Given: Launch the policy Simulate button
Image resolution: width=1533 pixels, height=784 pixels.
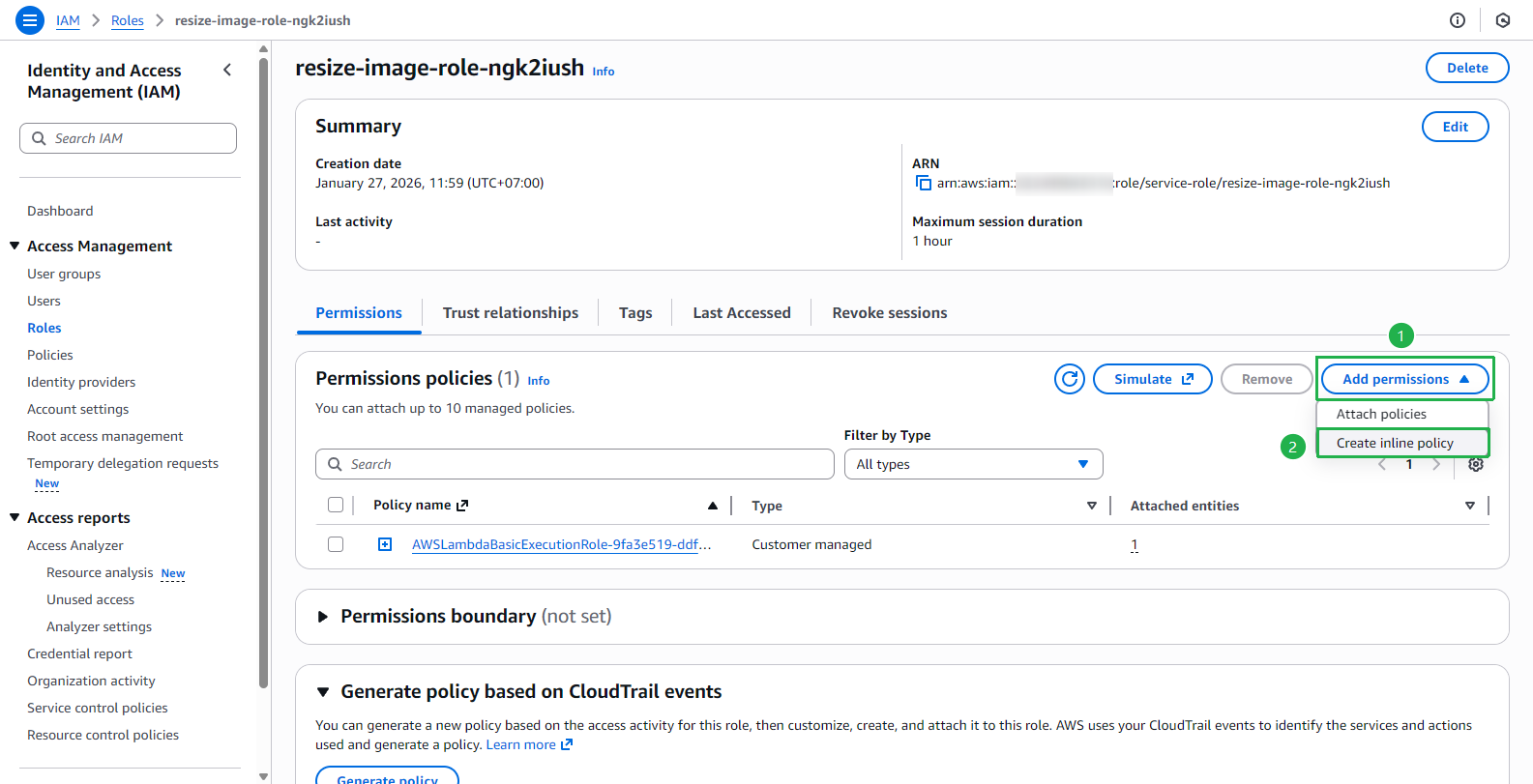Looking at the screenshot, I should pos(1153,379).
